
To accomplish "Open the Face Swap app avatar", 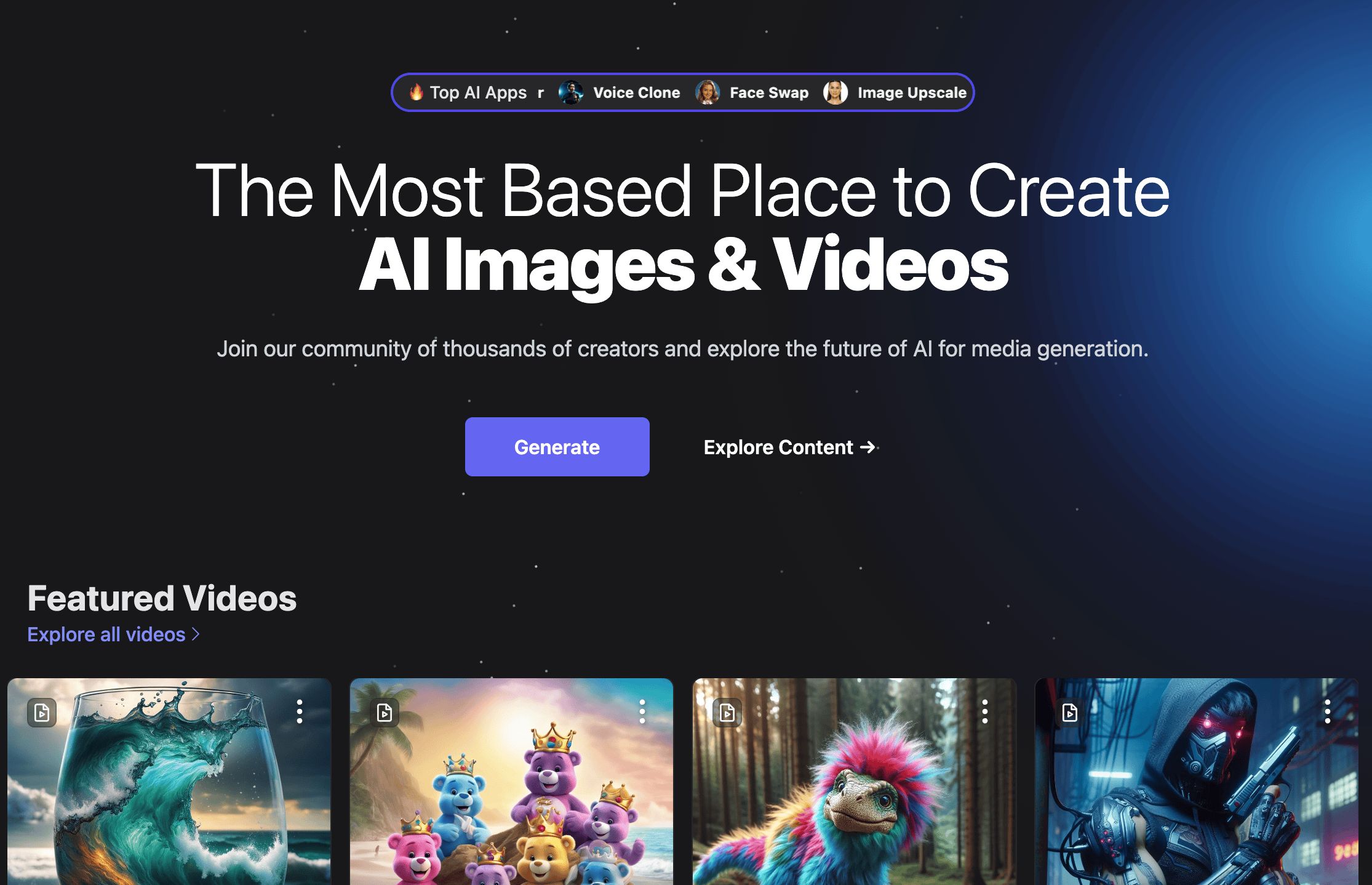I will tap(708, 92).
